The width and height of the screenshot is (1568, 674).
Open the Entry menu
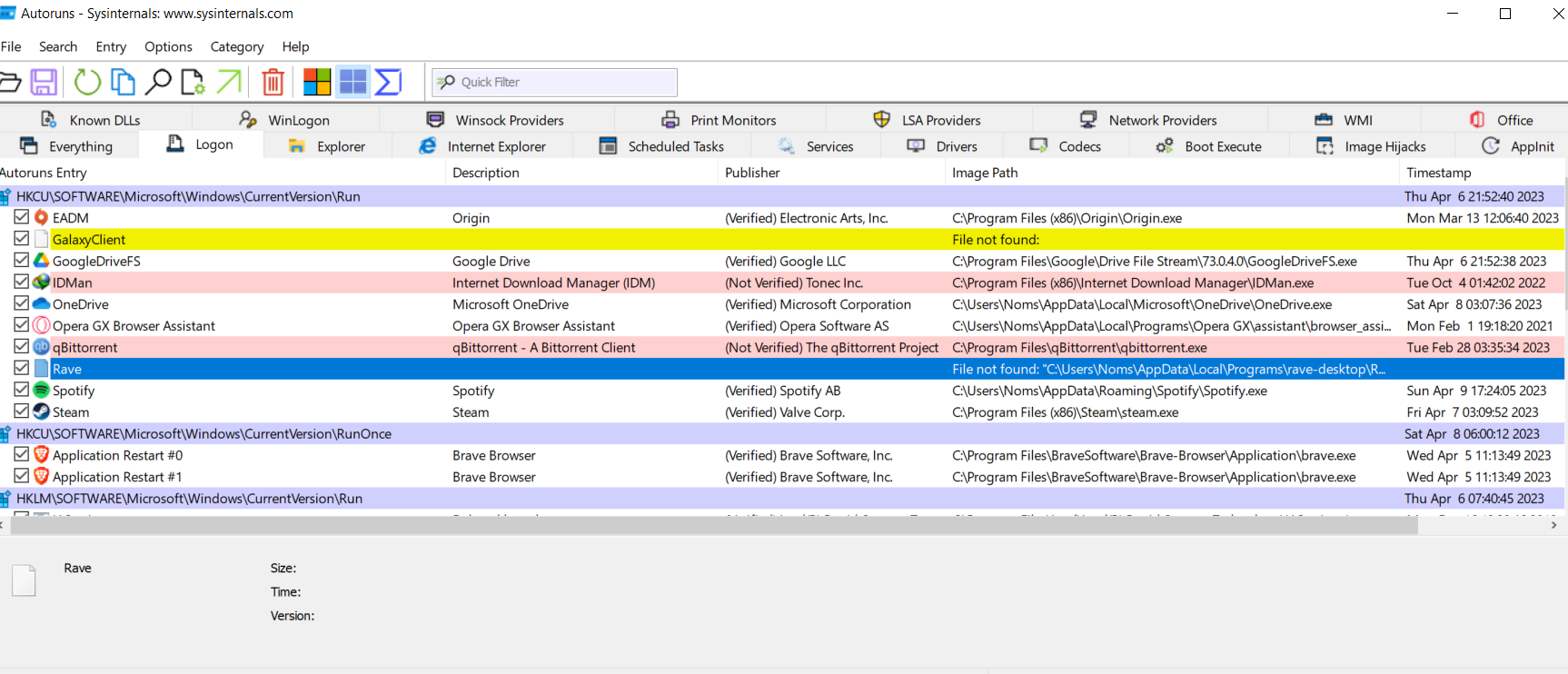(x=111, y=46)
